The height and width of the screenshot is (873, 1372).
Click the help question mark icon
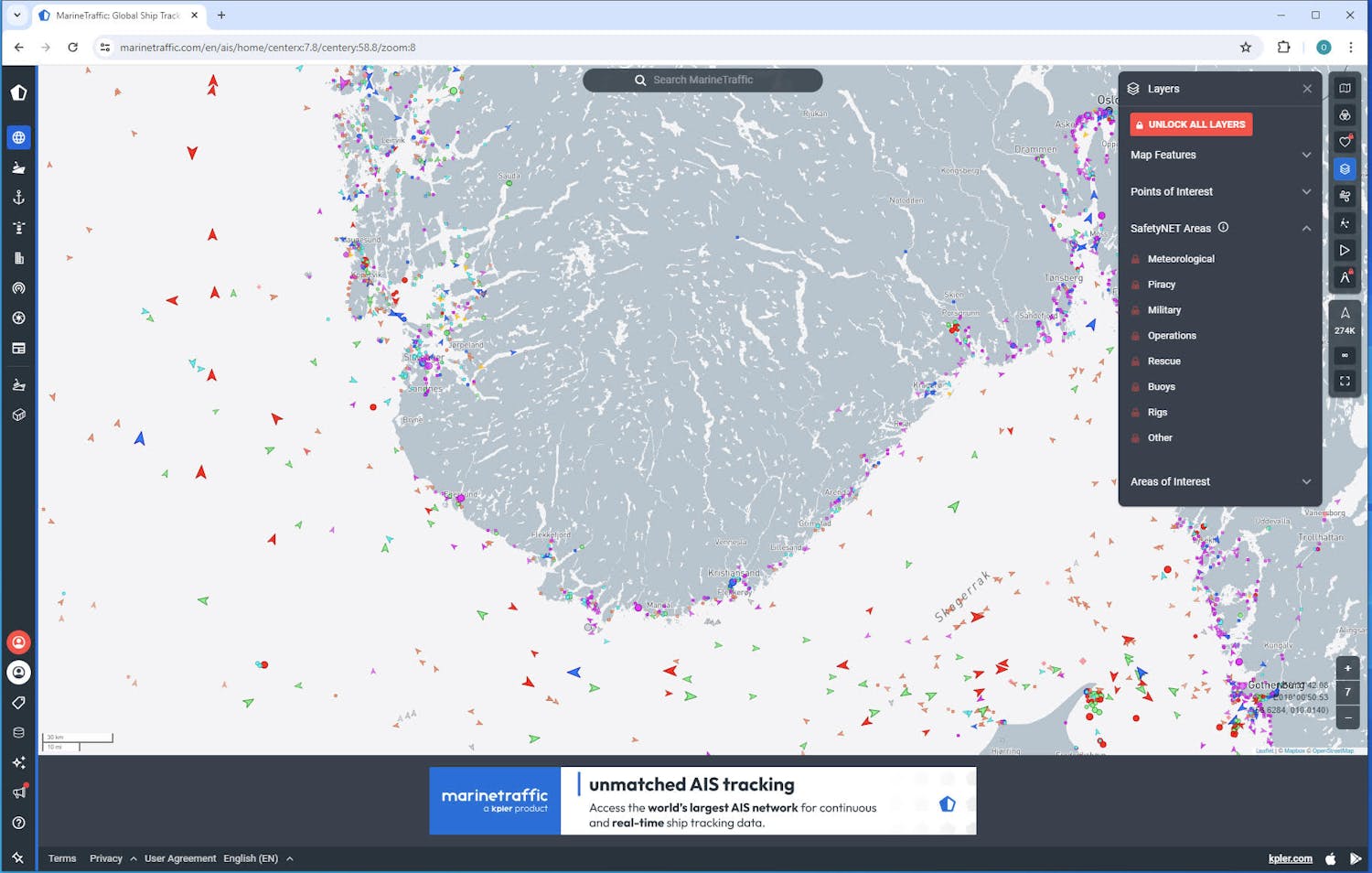(18, 823)
